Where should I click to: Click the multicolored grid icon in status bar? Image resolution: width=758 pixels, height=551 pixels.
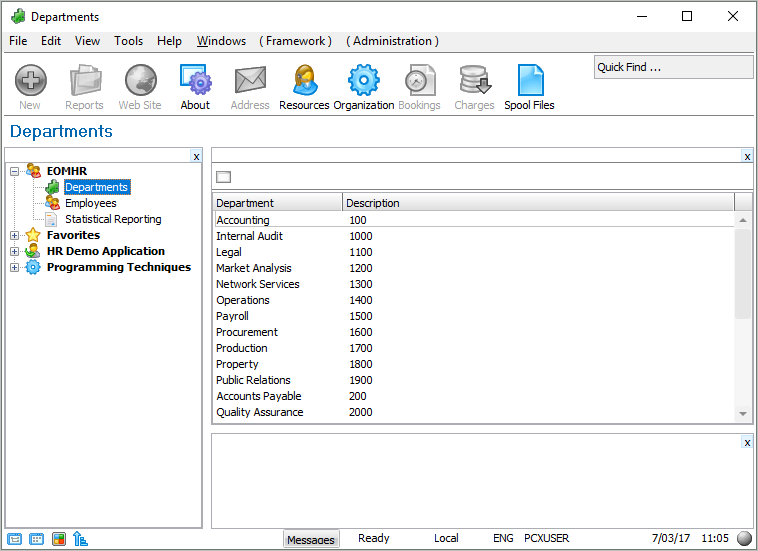58,539
